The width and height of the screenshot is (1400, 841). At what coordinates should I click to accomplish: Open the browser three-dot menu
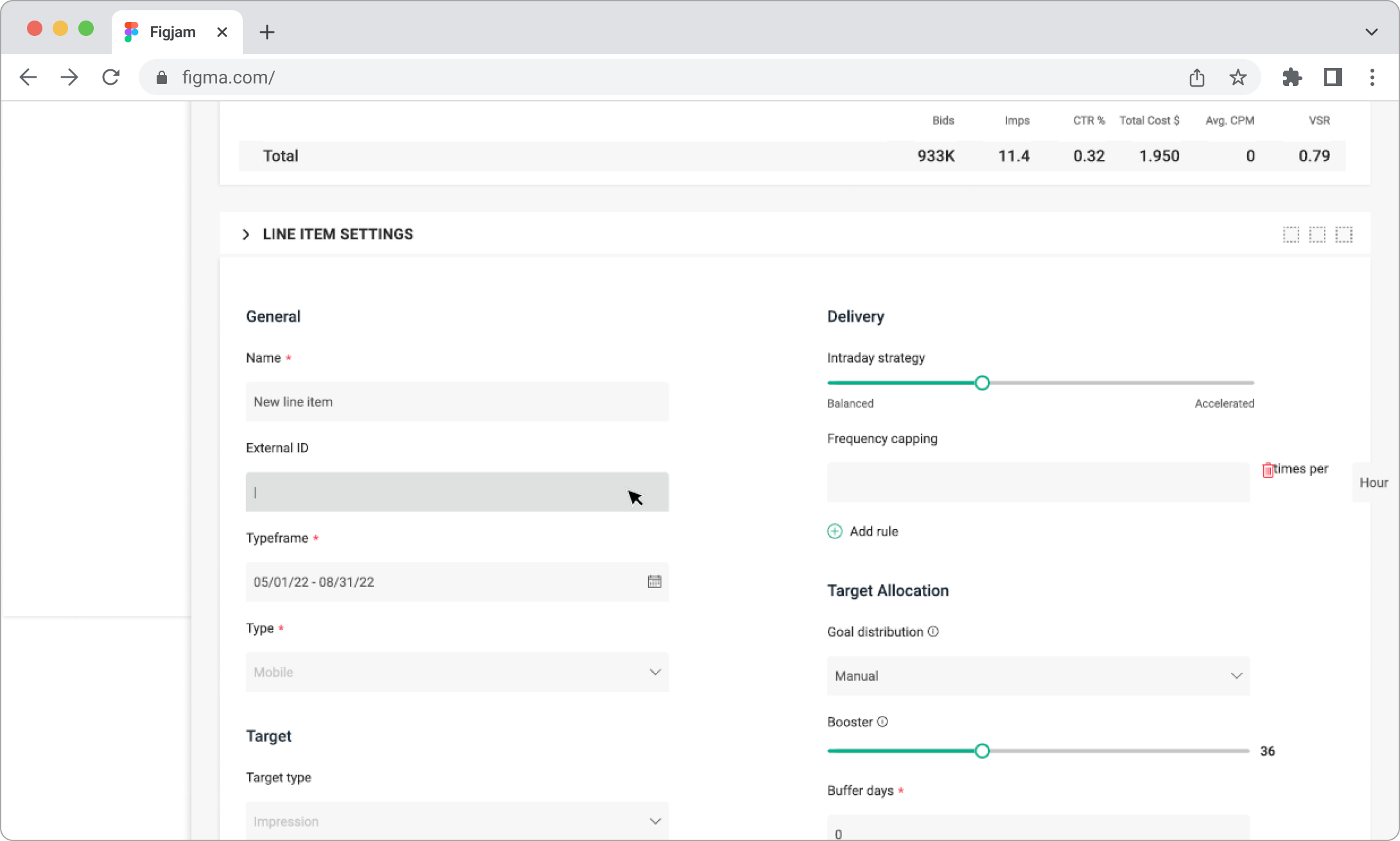tap(1372, 78)
